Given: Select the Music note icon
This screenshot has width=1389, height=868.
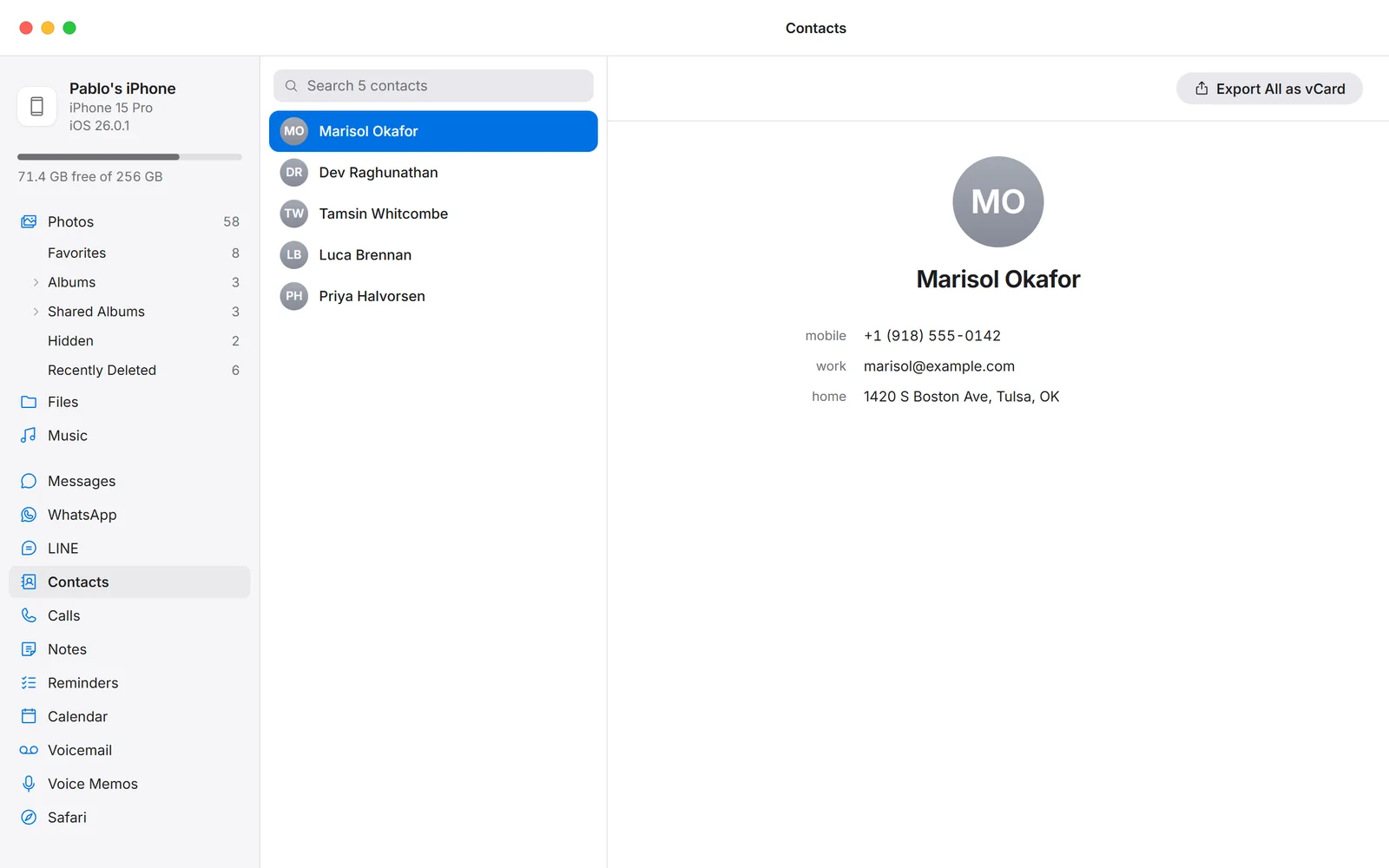Looking at the screenshot, I should [x=29, y=436].
